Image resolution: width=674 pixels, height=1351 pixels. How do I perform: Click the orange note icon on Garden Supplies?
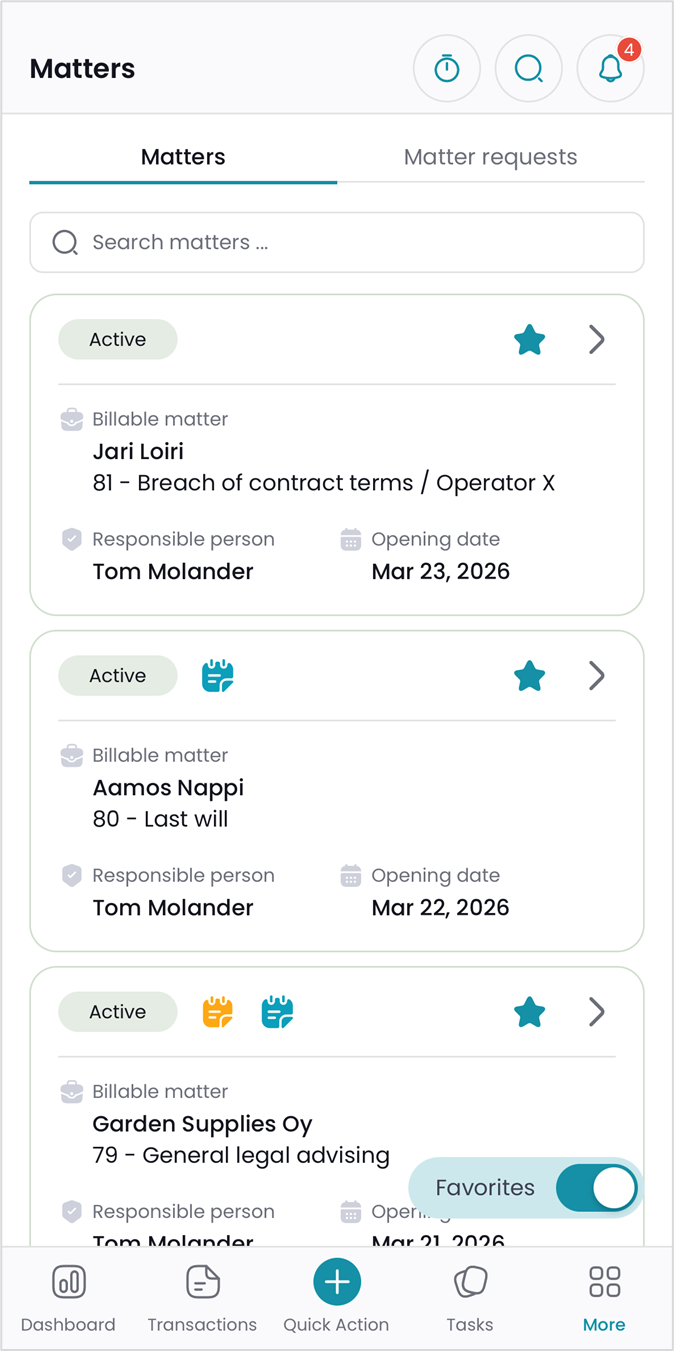[x=217, y=1012]
